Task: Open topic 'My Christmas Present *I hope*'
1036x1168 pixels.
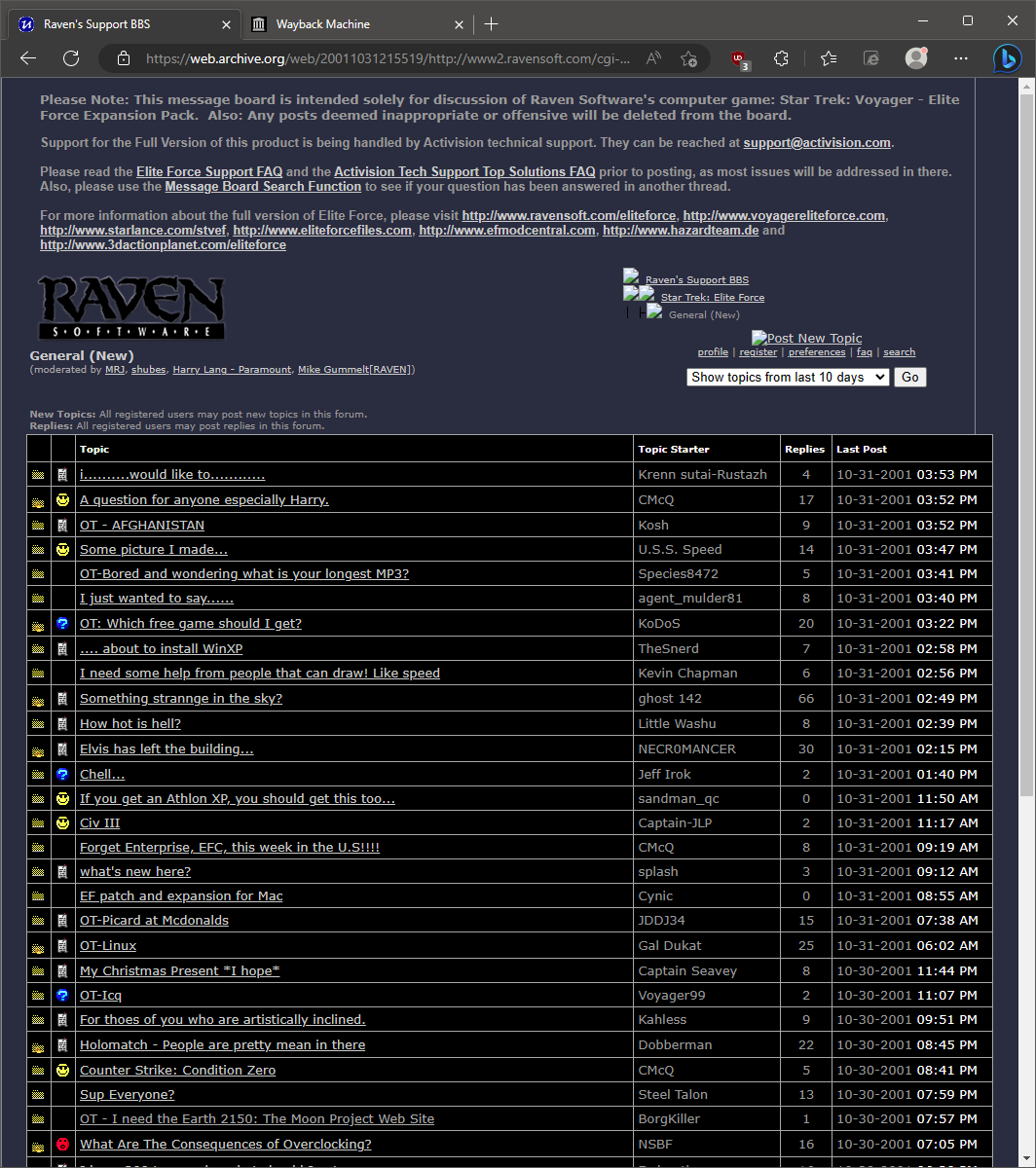Action: [179, 971]
